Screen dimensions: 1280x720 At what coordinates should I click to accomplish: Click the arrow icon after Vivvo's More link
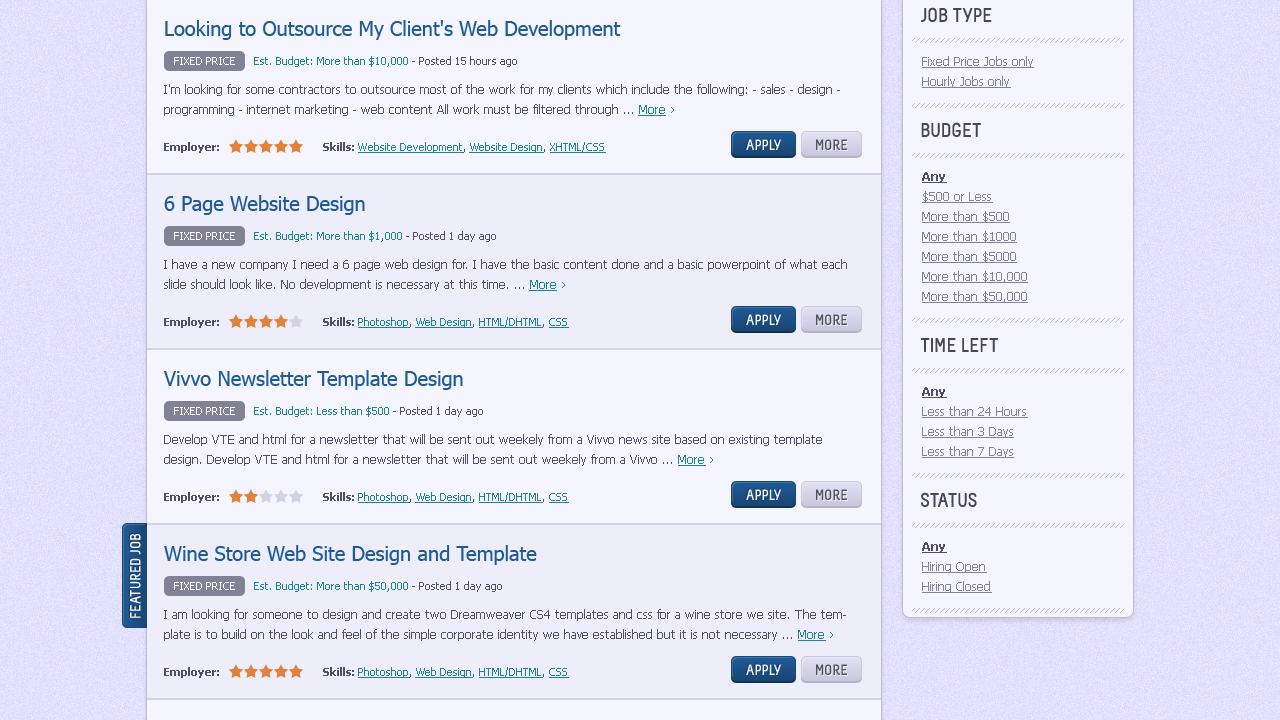tap(712, 459)
